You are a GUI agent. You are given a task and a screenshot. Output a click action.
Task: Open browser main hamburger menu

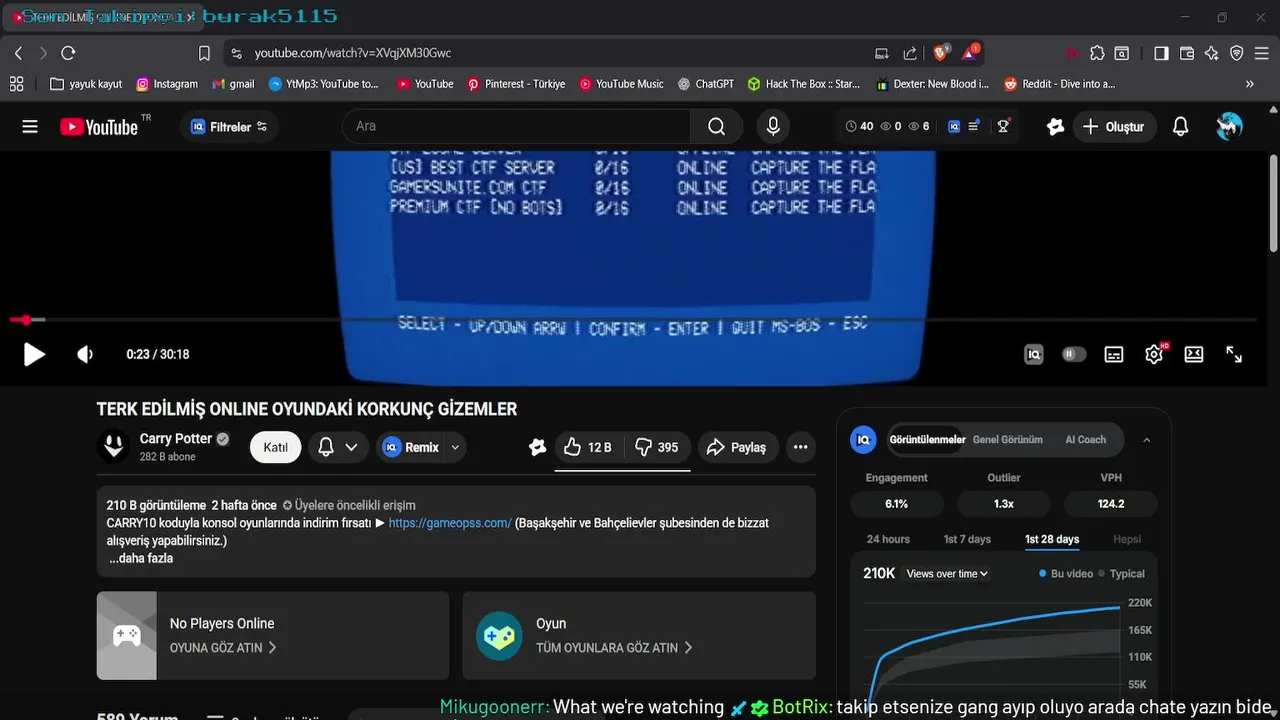click(x=1262, y=53)
